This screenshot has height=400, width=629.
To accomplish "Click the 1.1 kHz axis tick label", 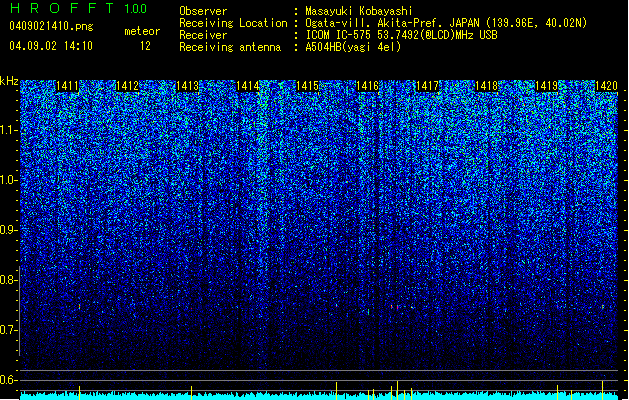I will (8, 130).
